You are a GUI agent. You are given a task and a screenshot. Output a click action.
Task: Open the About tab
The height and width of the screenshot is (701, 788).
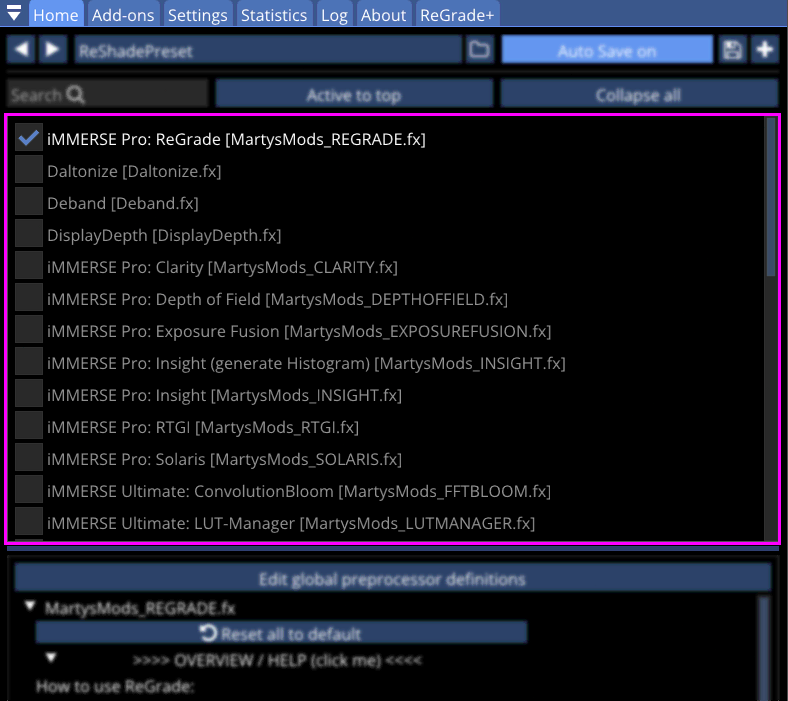(x=383, y=14)
